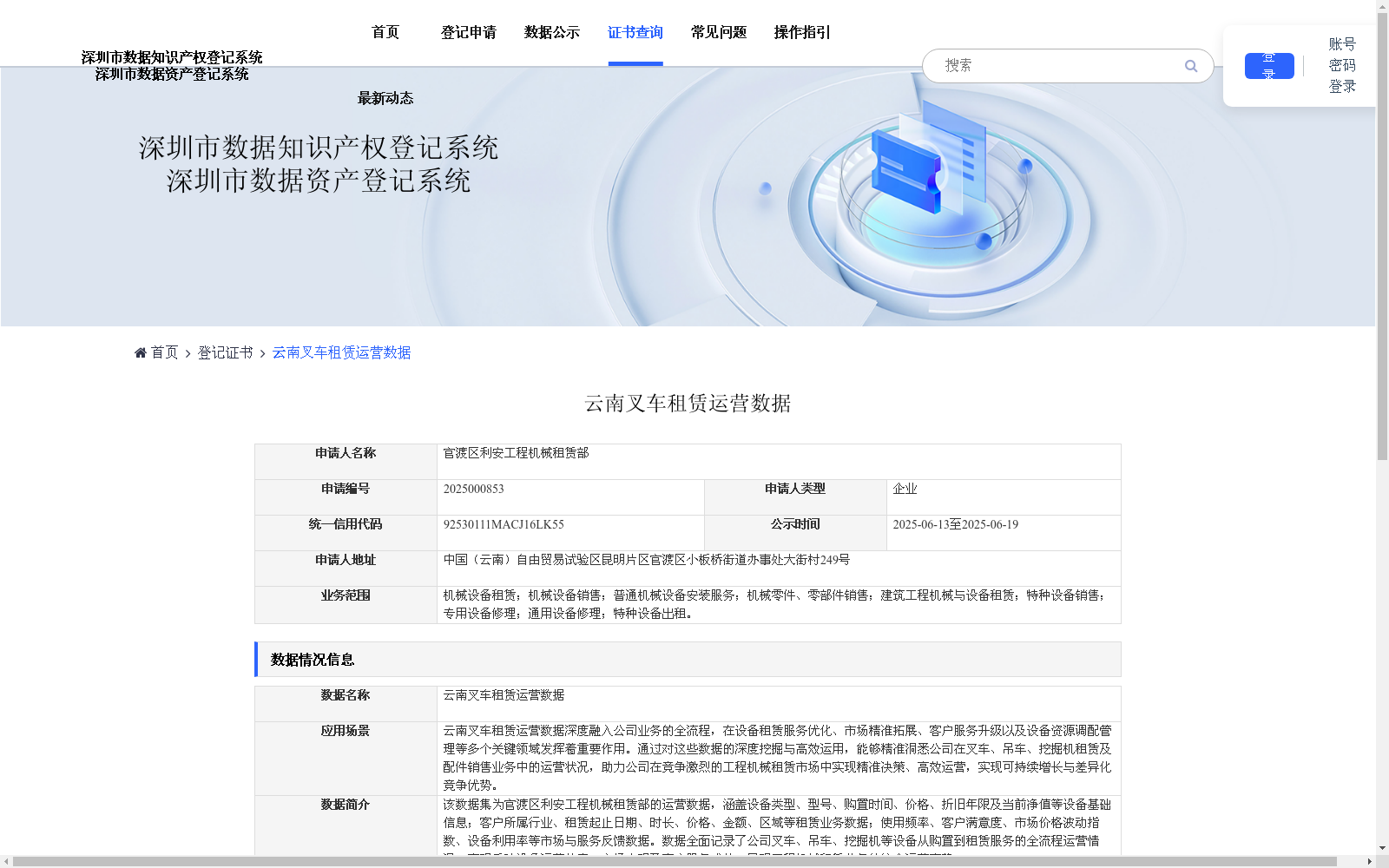Select application number 2025000853
The image size is (1389, 868).
coord(473,489)
